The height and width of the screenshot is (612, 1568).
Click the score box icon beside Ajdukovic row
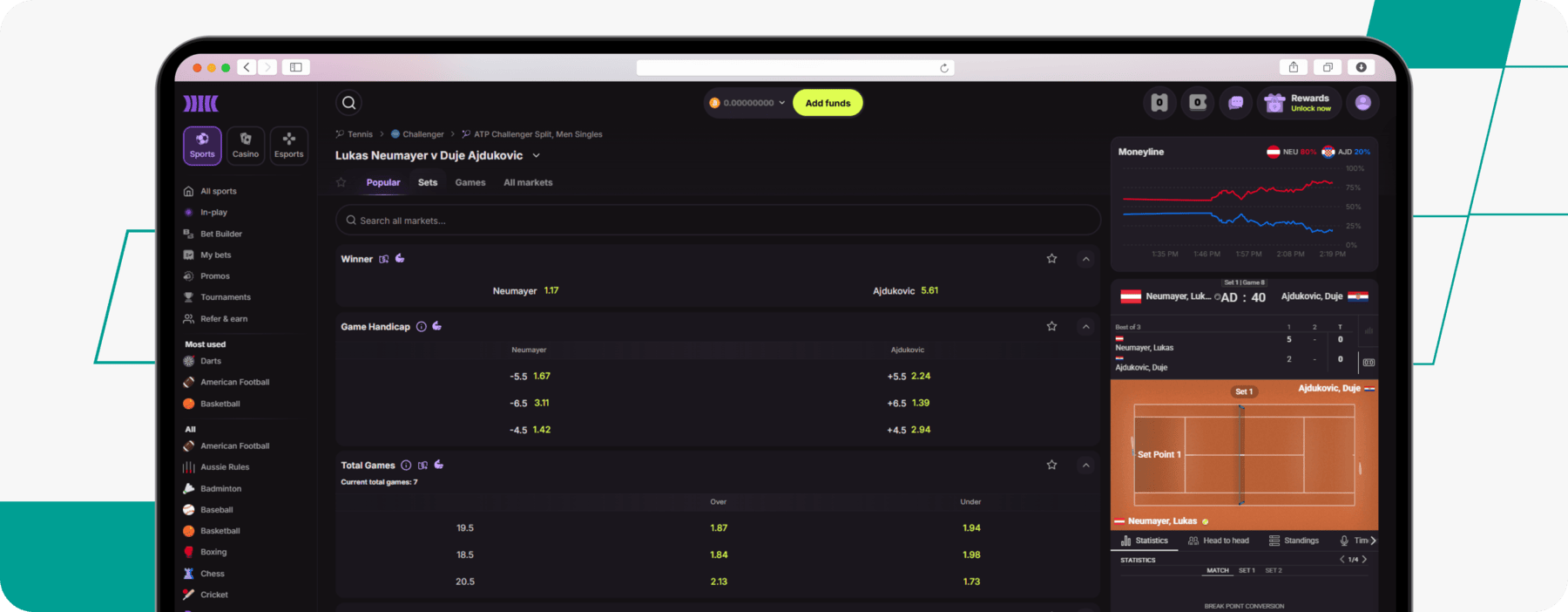(x=1369, y=363)
